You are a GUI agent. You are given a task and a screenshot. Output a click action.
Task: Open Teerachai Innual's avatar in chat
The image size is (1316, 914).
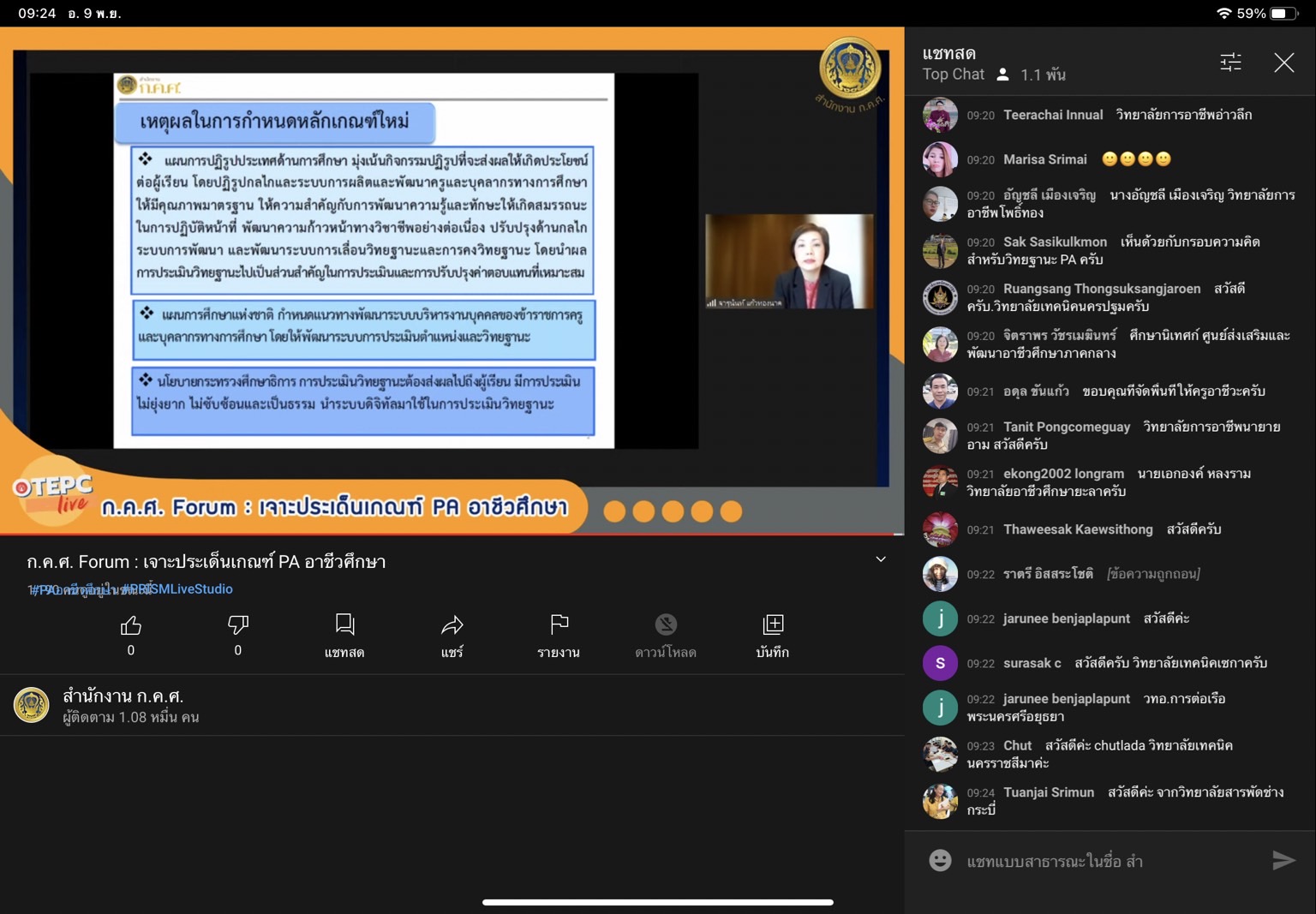[x=940, y=115]
